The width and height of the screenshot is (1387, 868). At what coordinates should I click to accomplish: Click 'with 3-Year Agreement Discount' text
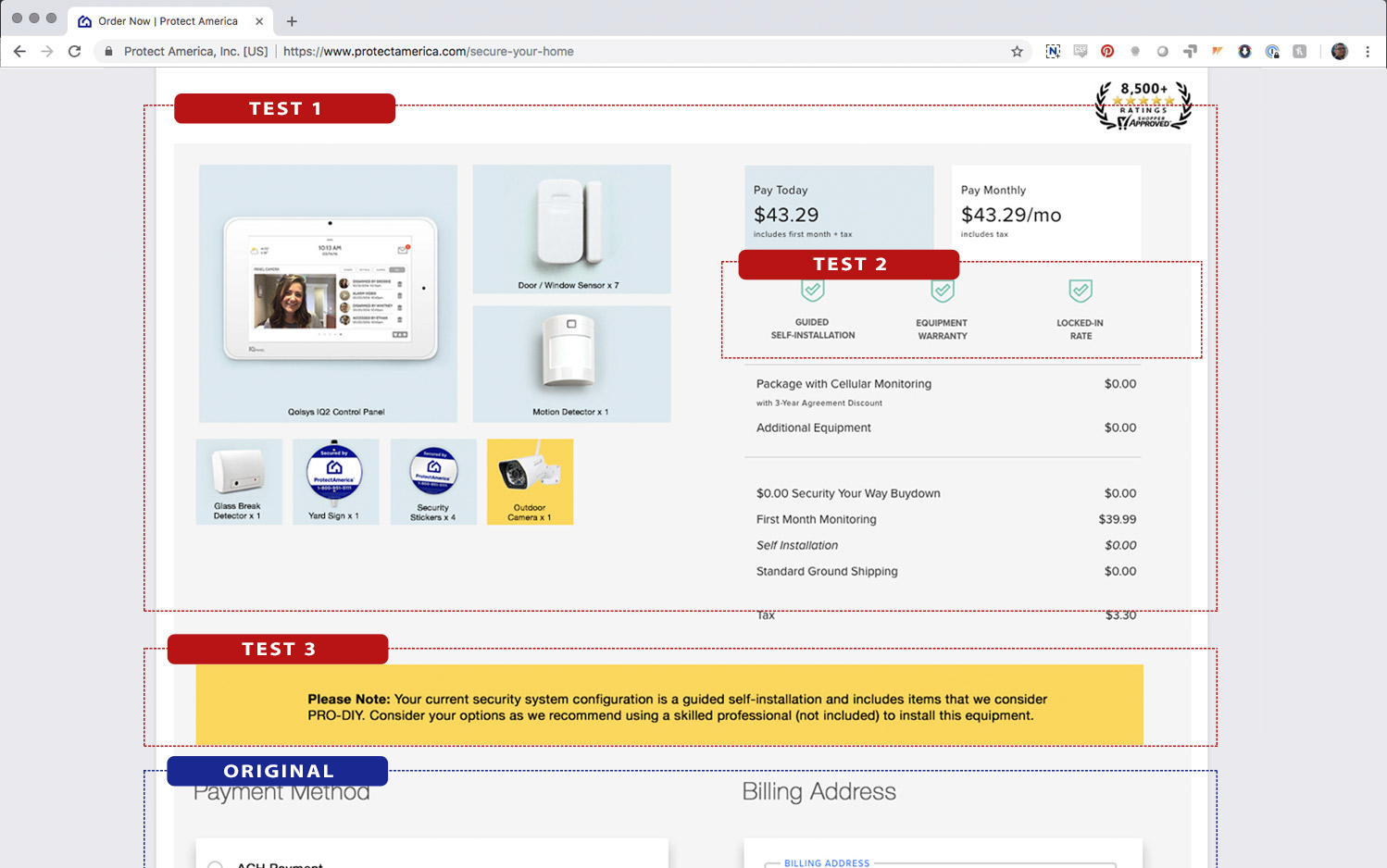[819, 403]
